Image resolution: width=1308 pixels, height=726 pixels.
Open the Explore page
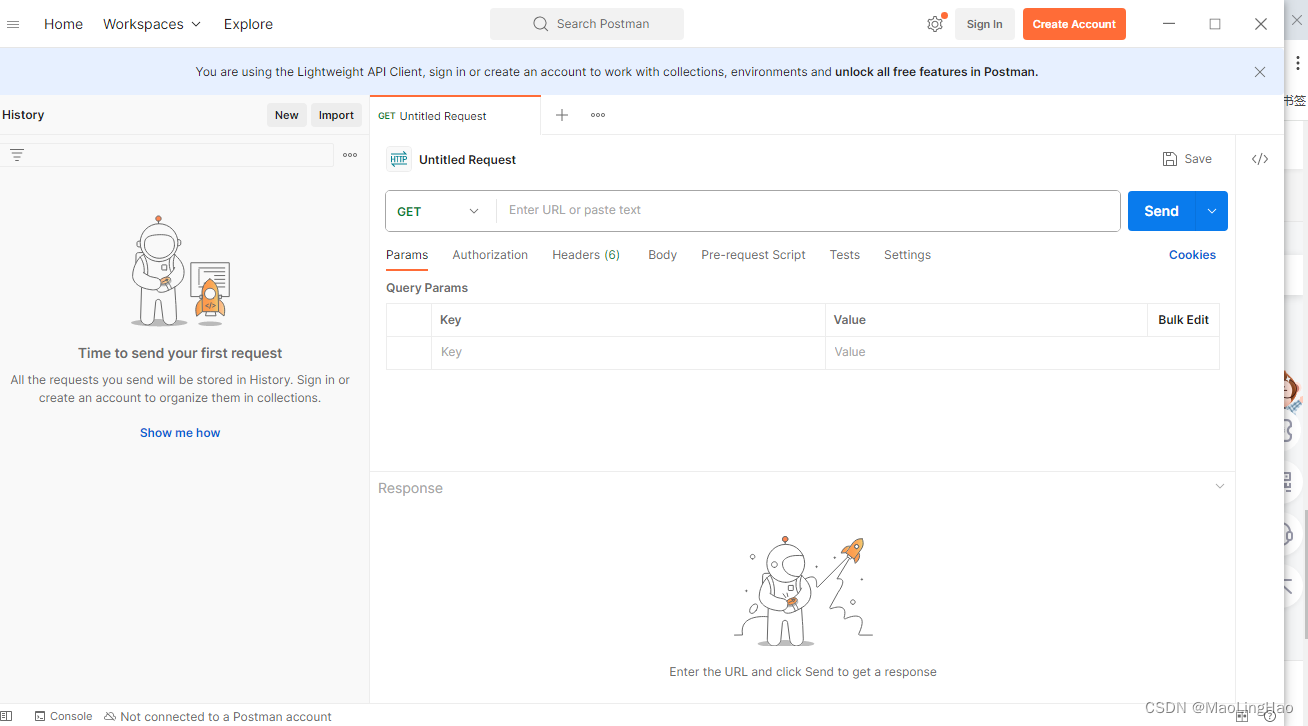[x=248, y=24]
